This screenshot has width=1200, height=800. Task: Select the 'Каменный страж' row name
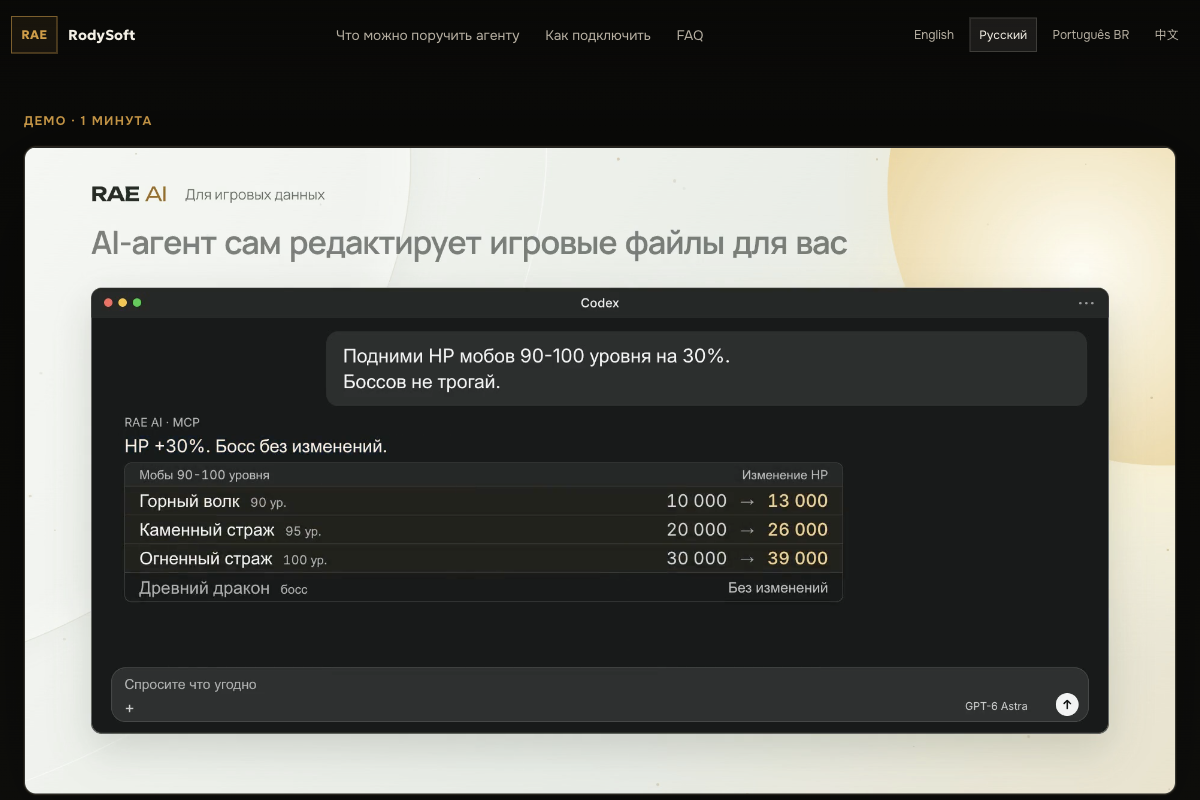pos(207,530)
